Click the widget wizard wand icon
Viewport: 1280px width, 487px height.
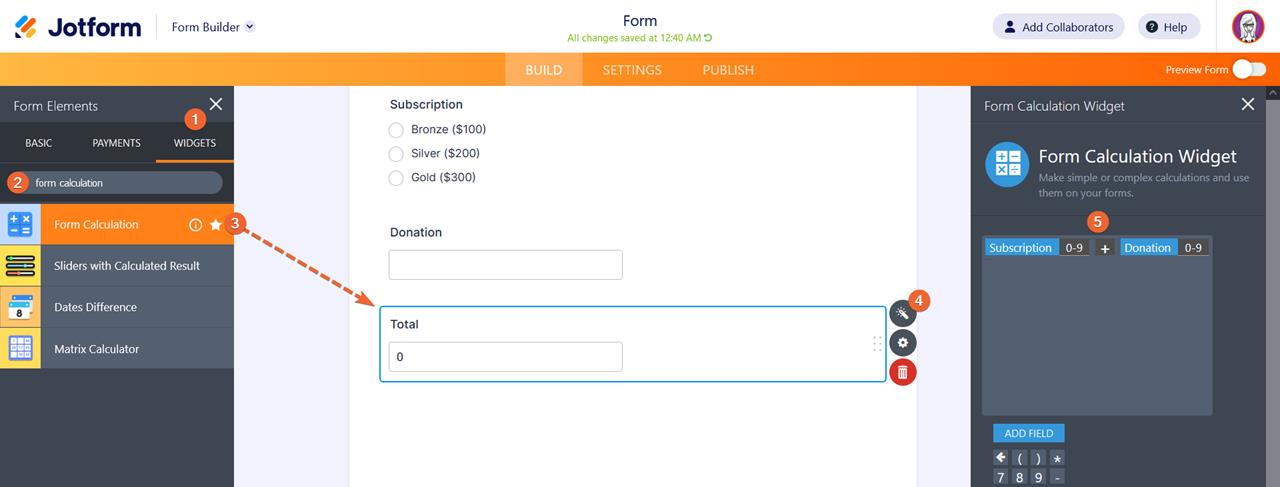click(902, 314)
